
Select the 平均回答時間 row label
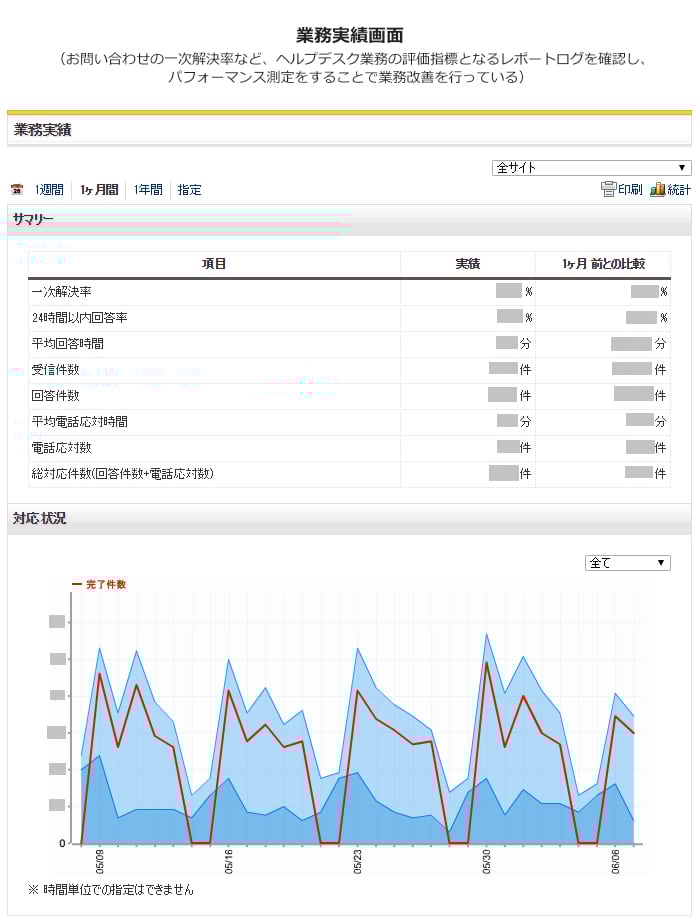pos(68,344)
